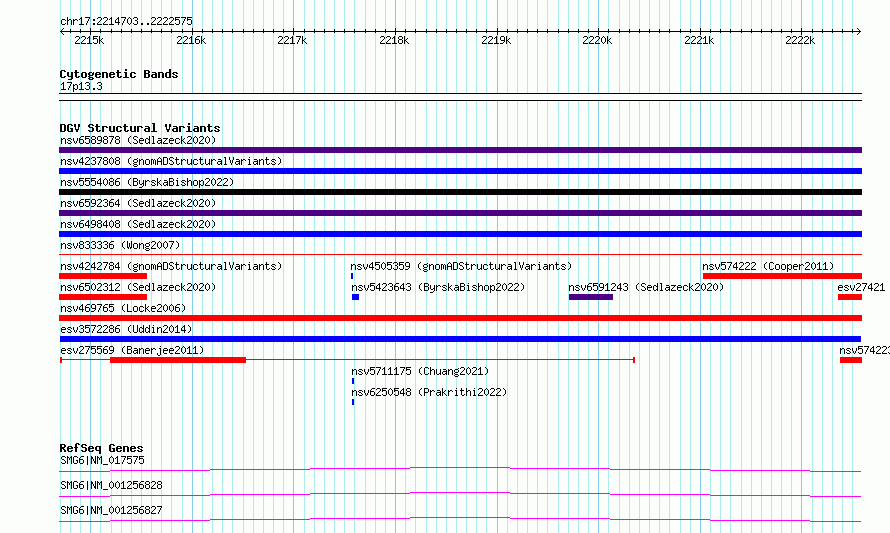Click the nsv5554086 (ByrskaBishop2022) label

pyautogui.click(x=147, y=182)
